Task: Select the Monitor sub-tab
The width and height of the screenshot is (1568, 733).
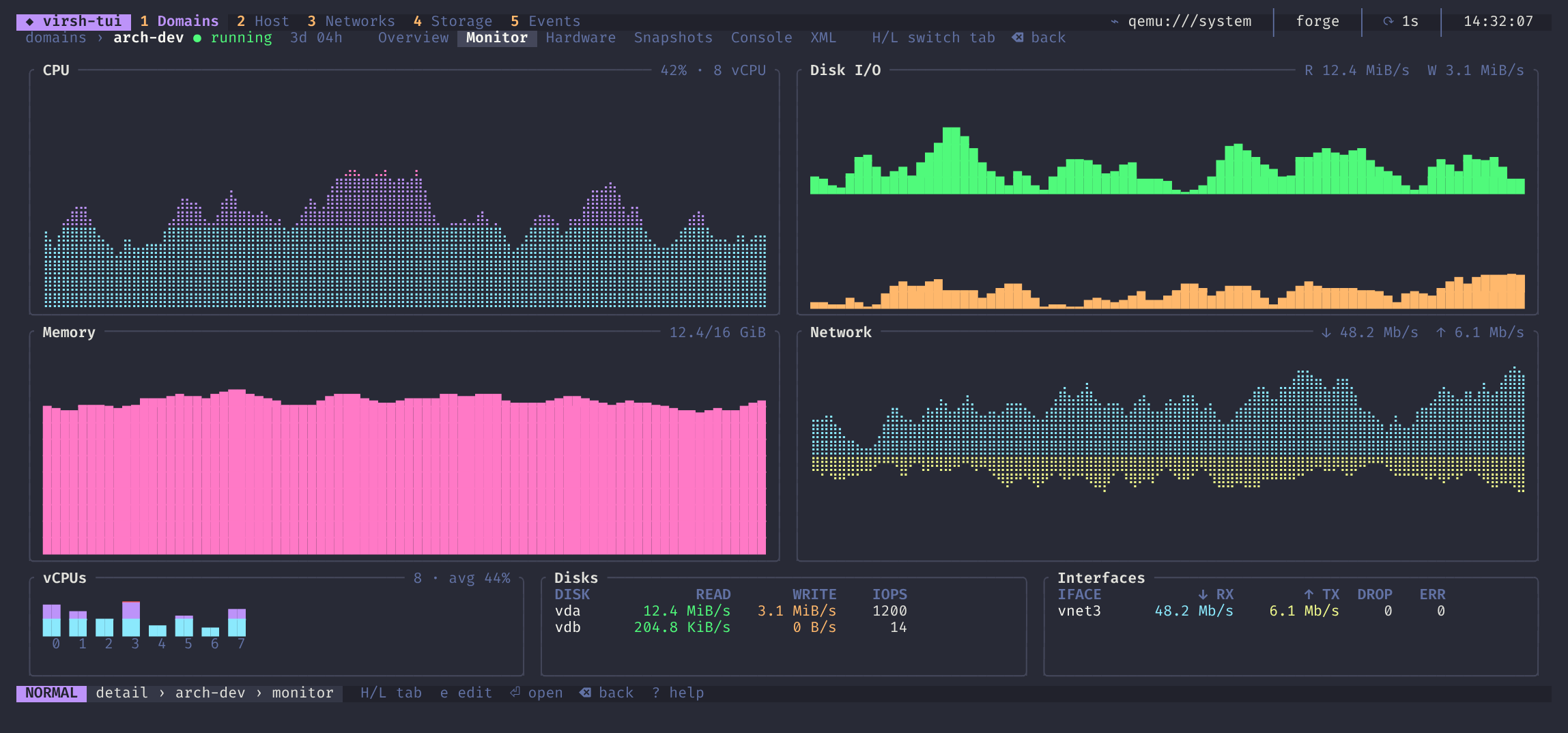Action: pos(497,38)
